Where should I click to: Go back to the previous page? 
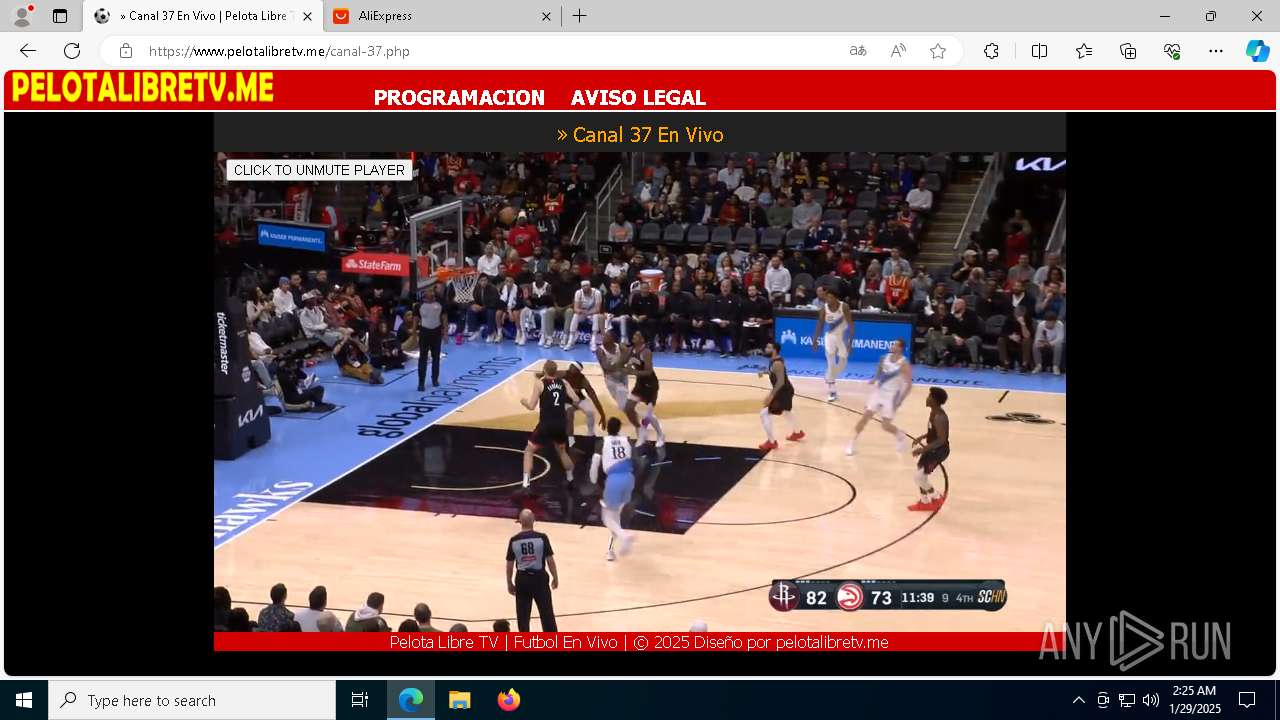pos(28,51)
